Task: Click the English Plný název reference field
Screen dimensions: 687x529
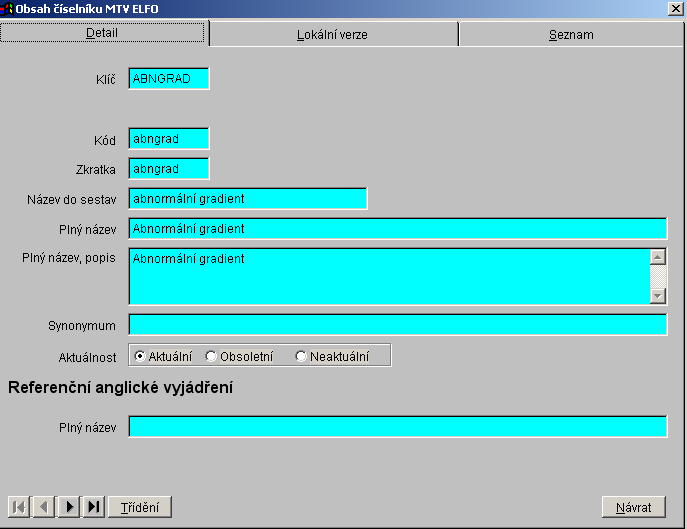Action: (x=397, y=427)
